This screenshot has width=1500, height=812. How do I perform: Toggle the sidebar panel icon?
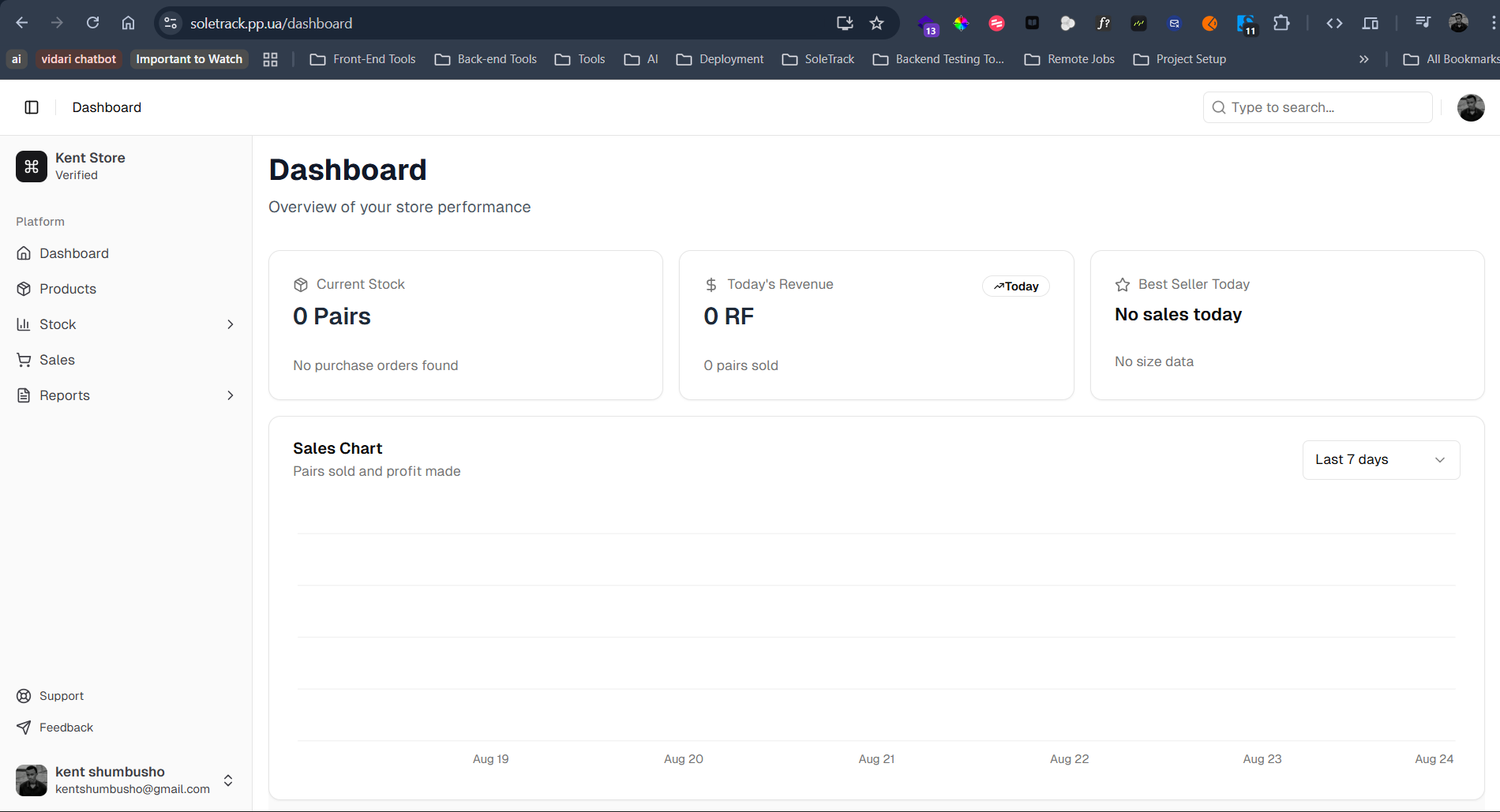point(32,107)
